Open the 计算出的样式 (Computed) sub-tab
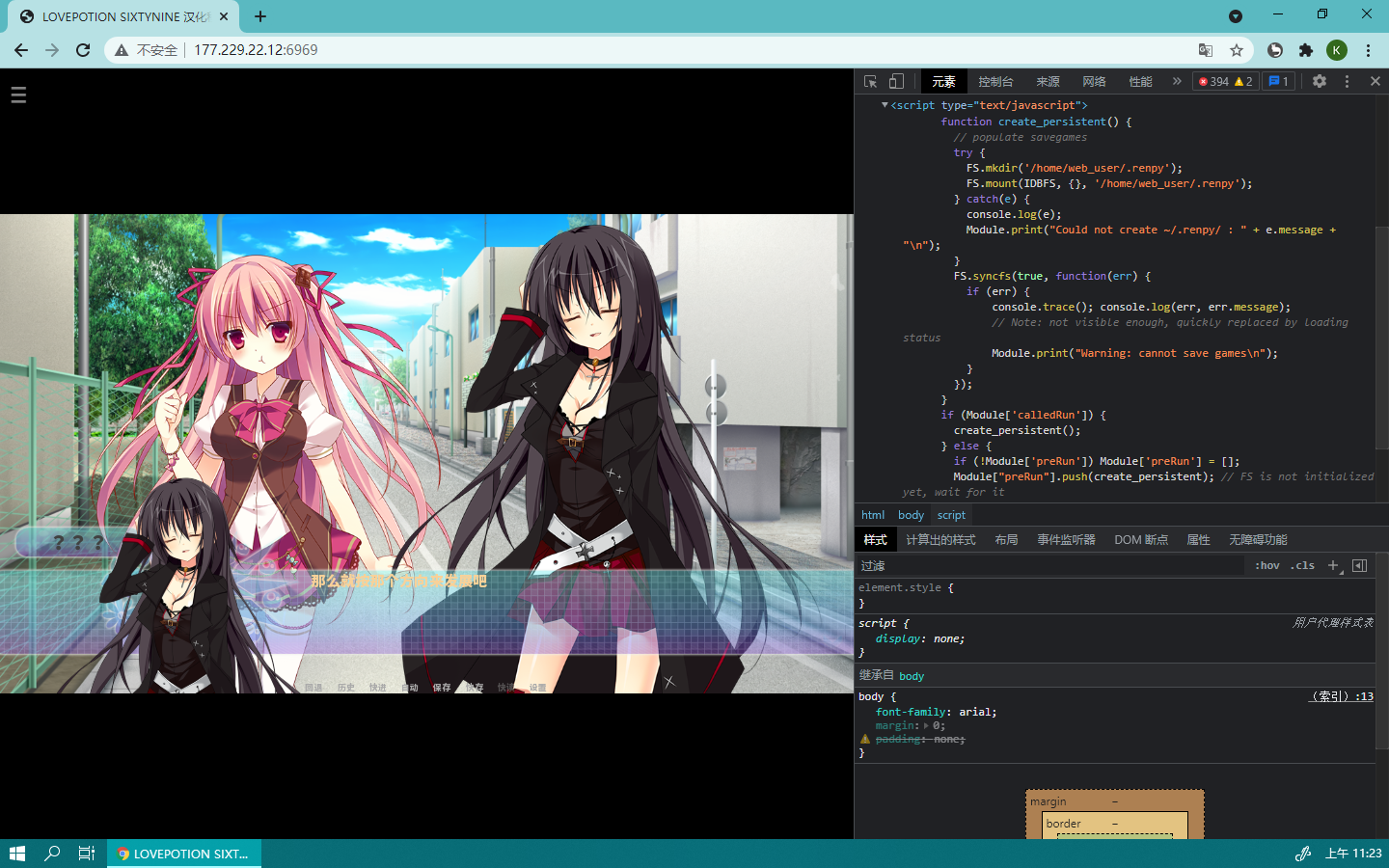Screen dimensions: 1389x868 pyautogui.click(x=940, y=540)
